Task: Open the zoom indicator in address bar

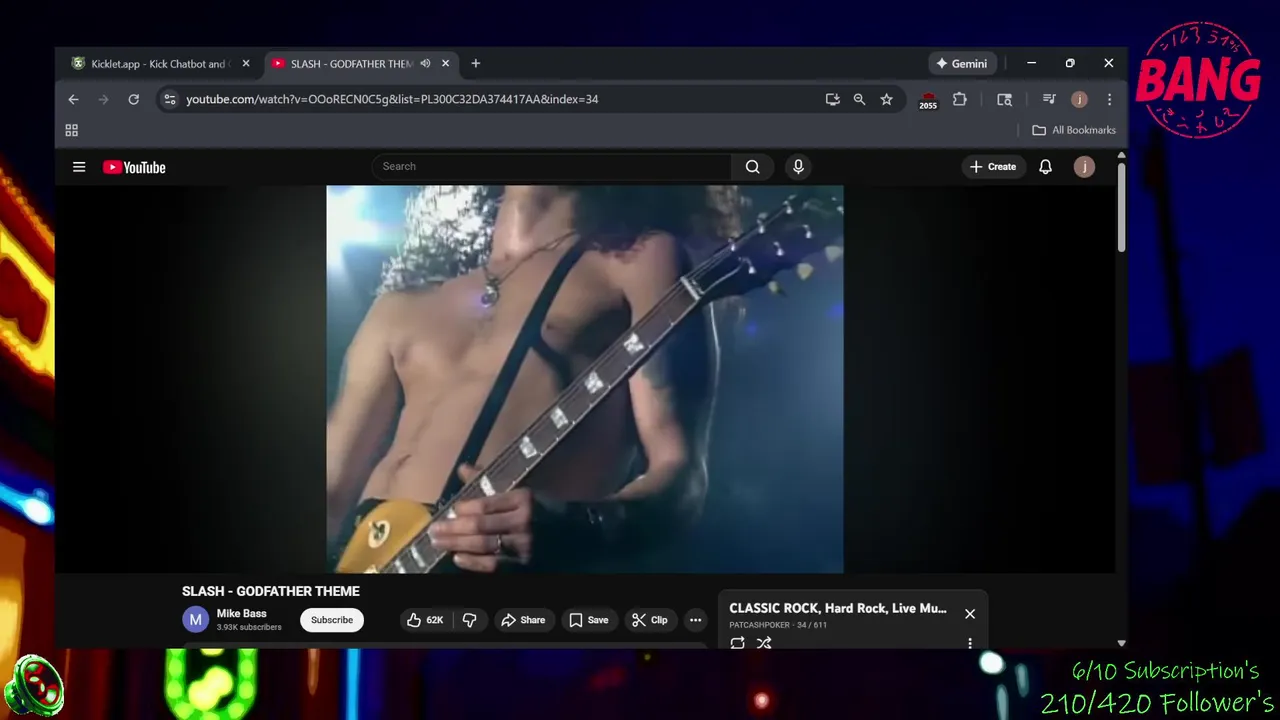Action: pos(859,99)
